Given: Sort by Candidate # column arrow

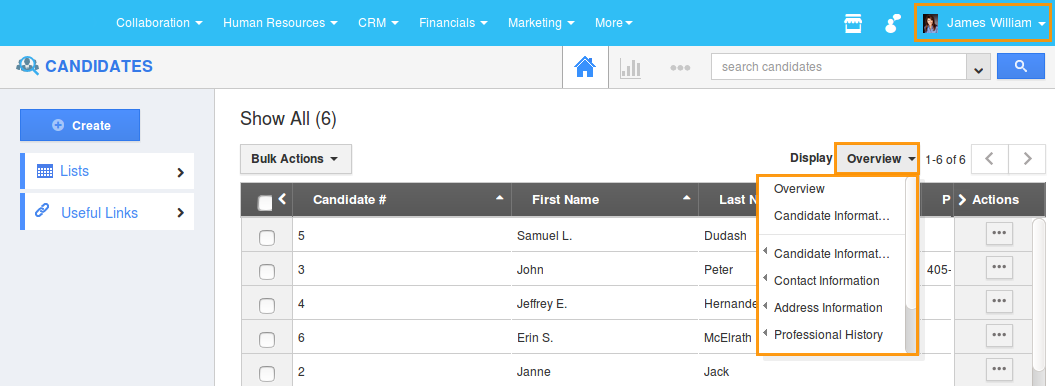Looking at the screenshot, I should pyautogui.click(x=499, y=198).
